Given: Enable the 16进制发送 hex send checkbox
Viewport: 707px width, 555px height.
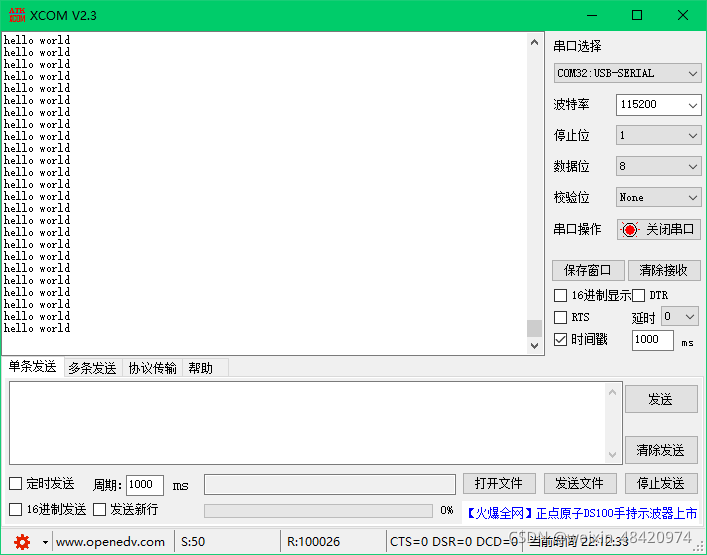Looking at the screenshot, I should [16, 509].
